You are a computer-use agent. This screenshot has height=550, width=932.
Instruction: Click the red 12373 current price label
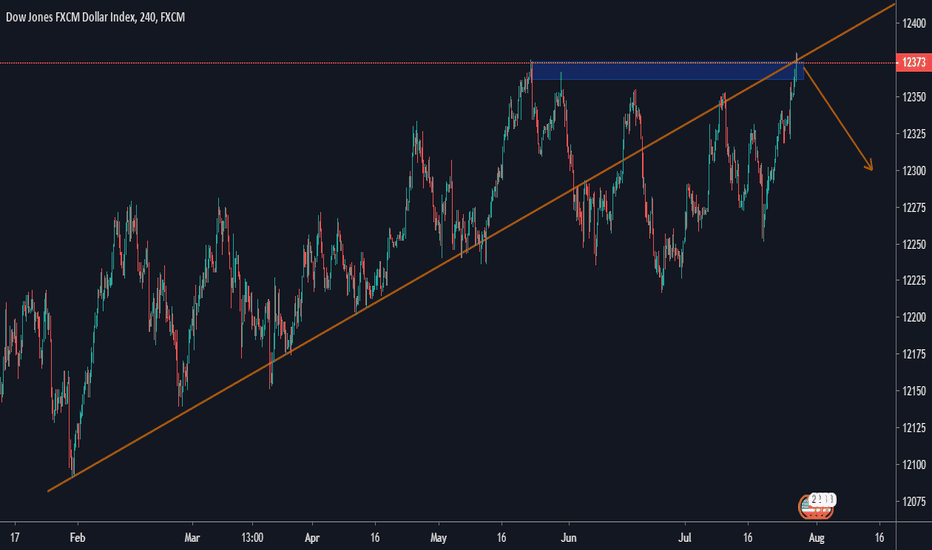[x=914, y=62]
